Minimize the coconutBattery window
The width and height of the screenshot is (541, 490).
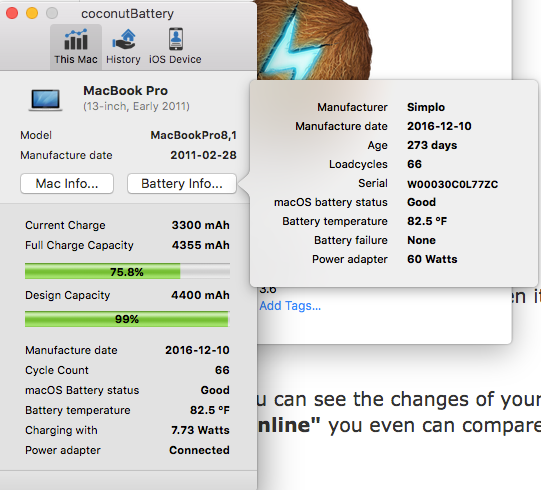(32, 13)
